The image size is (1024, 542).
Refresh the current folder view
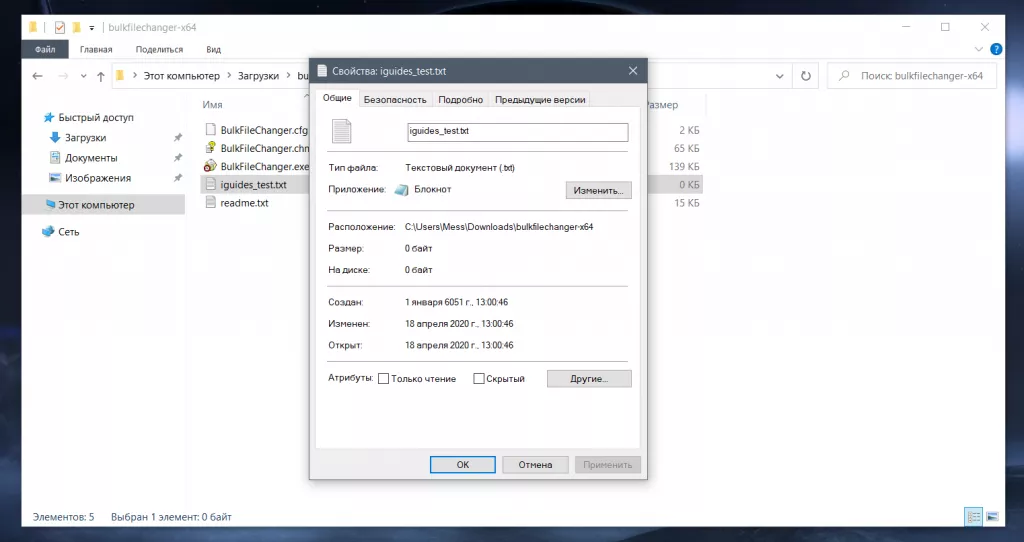point(805,76)
